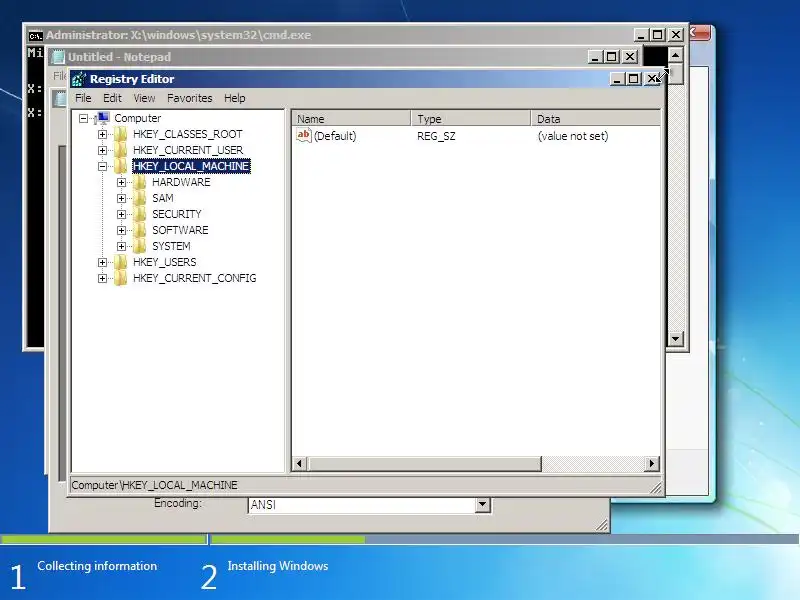Expand the HKEY_USERS key
The width and height of the screenshot is (800, 600).
click(x=103, y=262)
